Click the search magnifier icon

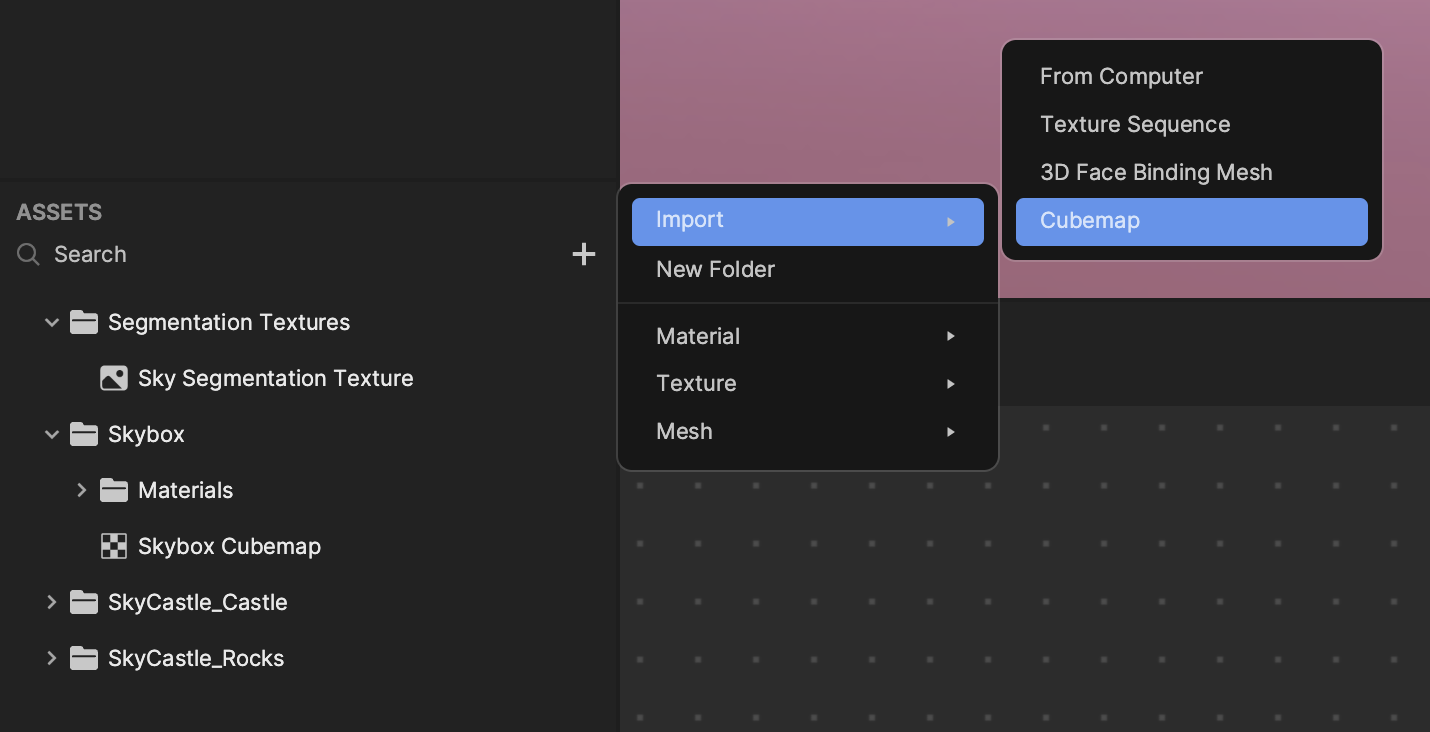(x=29, y=254)
